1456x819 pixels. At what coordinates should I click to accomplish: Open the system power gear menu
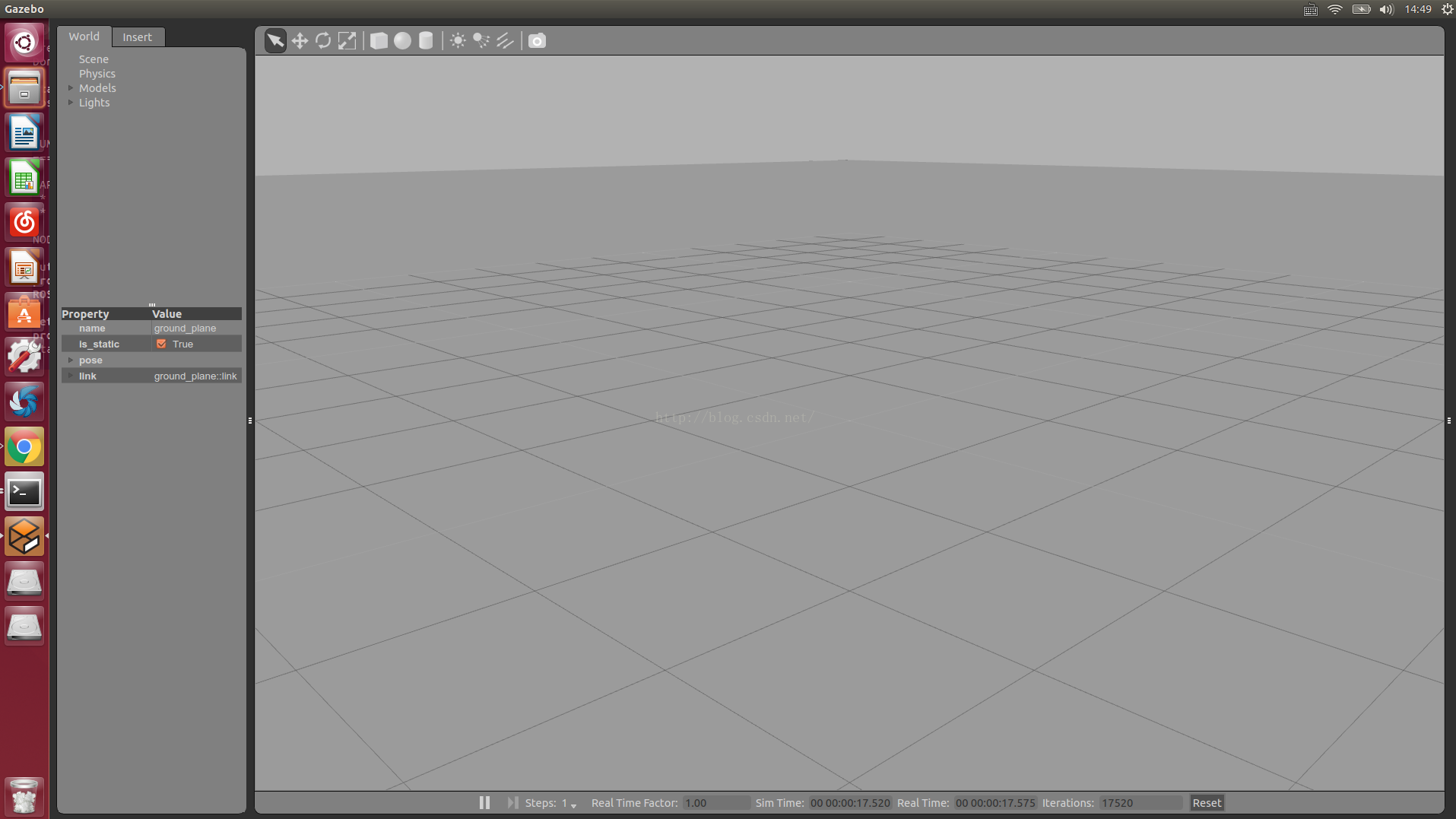1447,9
